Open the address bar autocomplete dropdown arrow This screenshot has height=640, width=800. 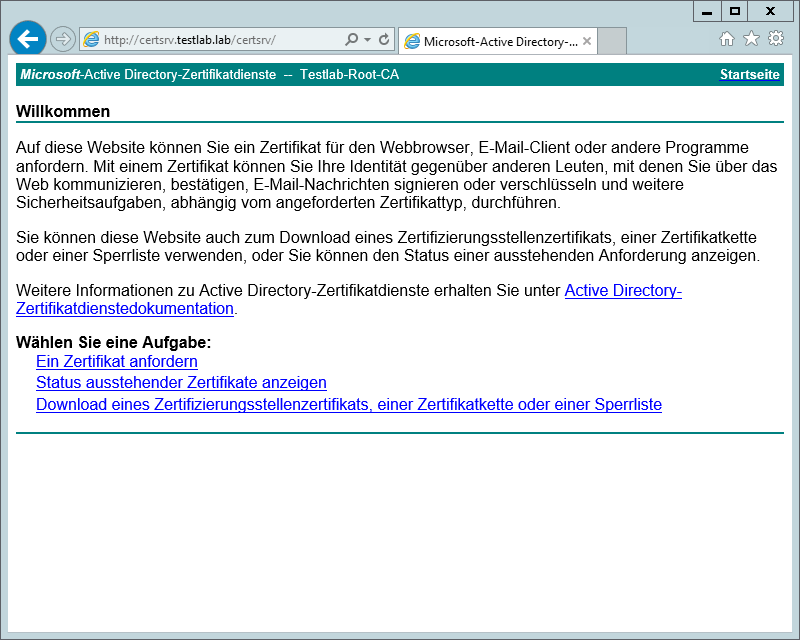click(x=367, y=39)
